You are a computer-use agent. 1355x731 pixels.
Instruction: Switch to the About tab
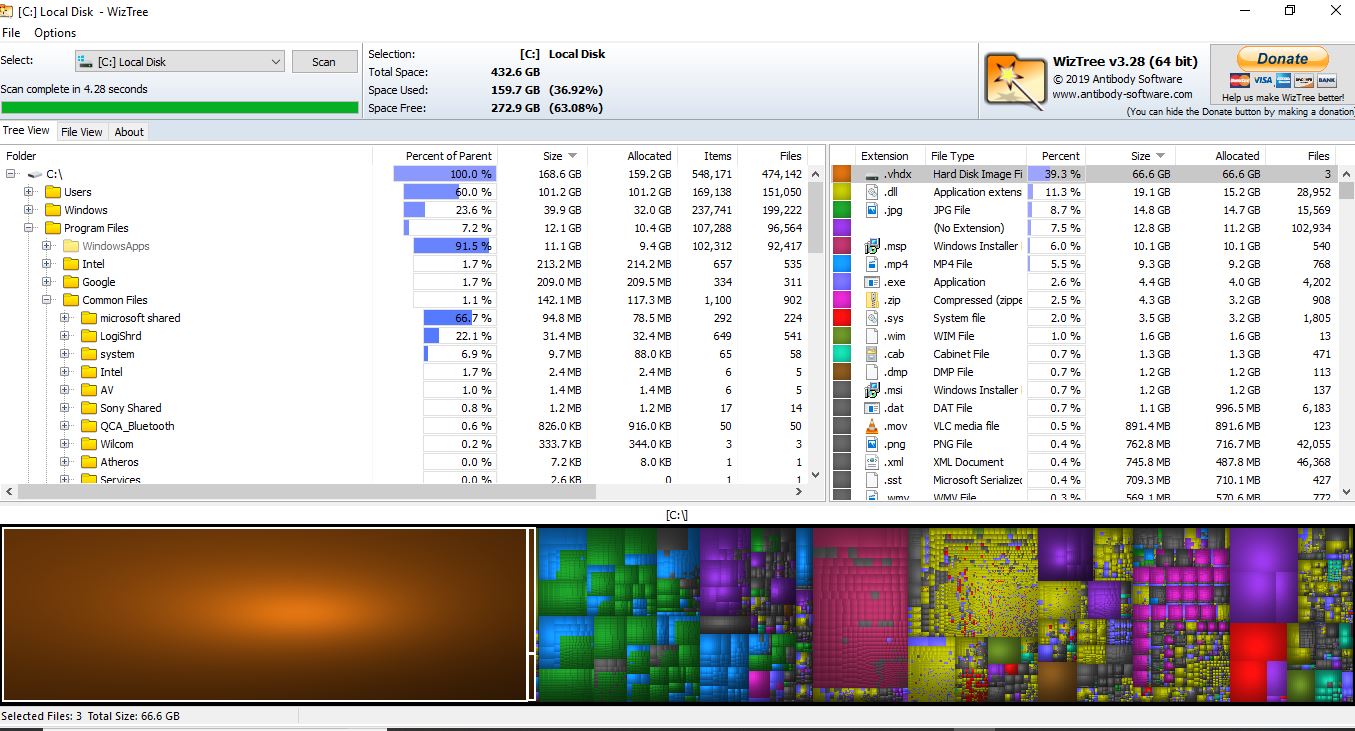point(129,132)
